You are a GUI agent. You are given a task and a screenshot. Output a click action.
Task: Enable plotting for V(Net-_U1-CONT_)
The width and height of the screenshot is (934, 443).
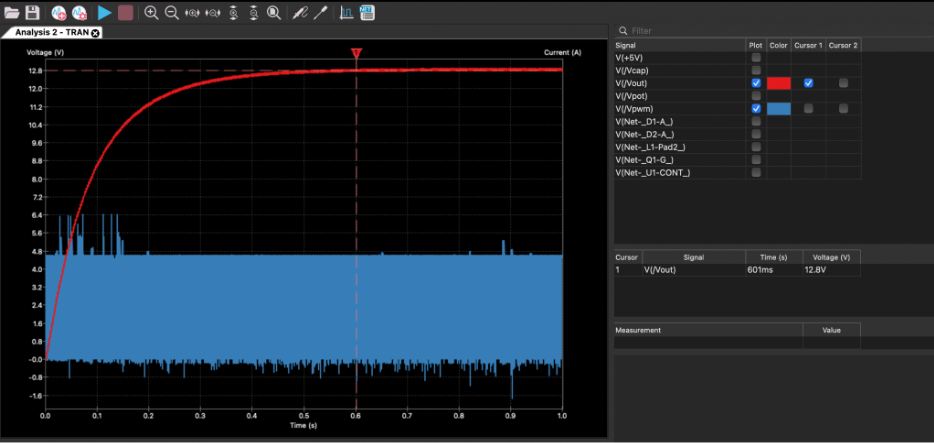coord(756,173)
